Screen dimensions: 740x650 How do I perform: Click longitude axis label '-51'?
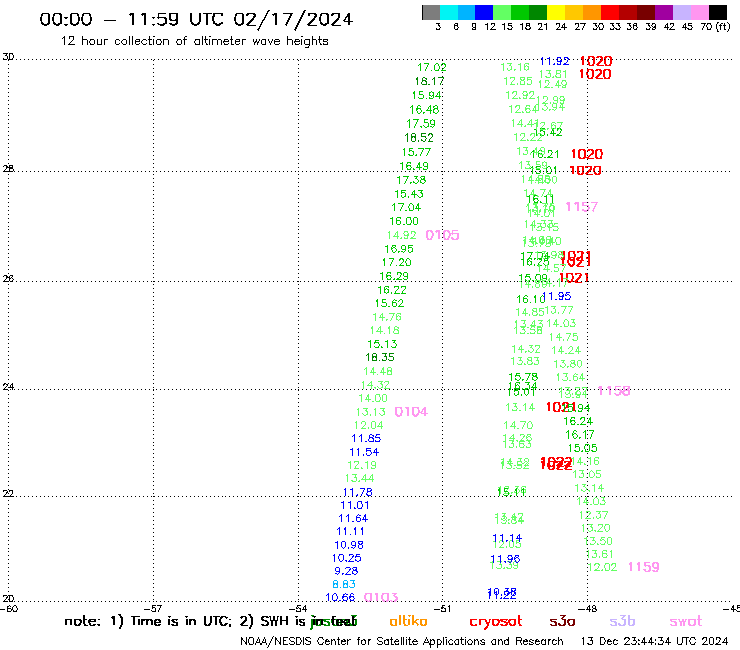(x=443, y=609)
